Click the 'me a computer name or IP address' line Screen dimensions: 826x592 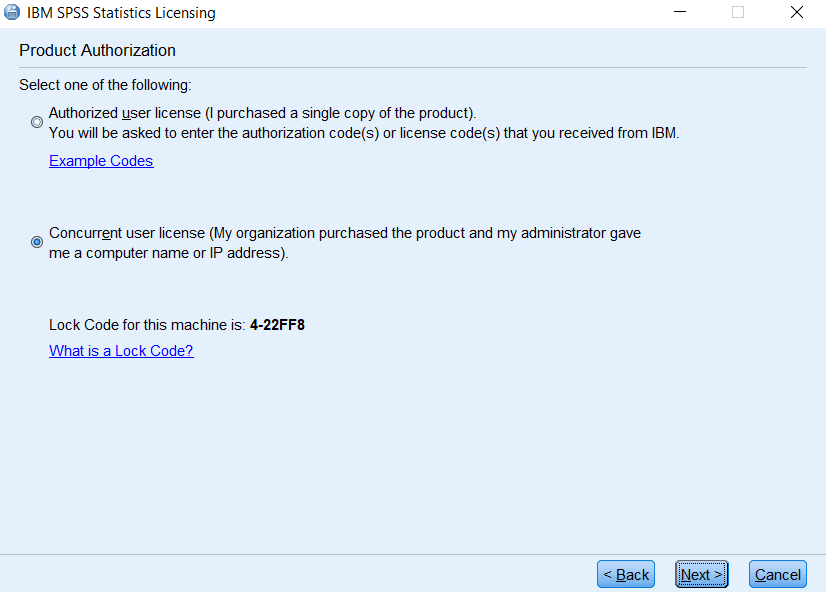pyautogui.click(x=169, y=253)
